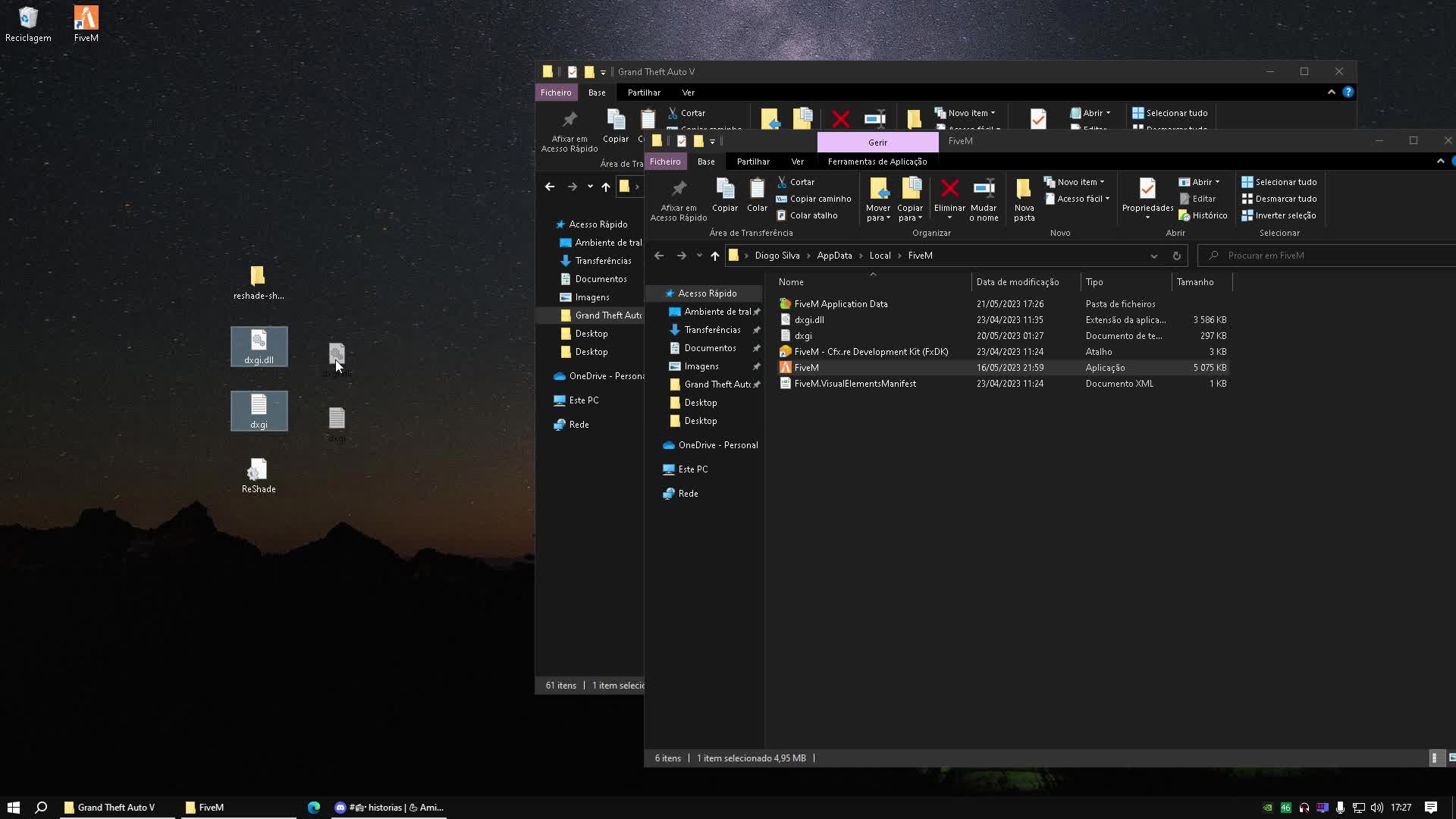Open Ferramentas de Aplicação tab
Viewport: 1456px width, 819px height.
tap(877, 162)
